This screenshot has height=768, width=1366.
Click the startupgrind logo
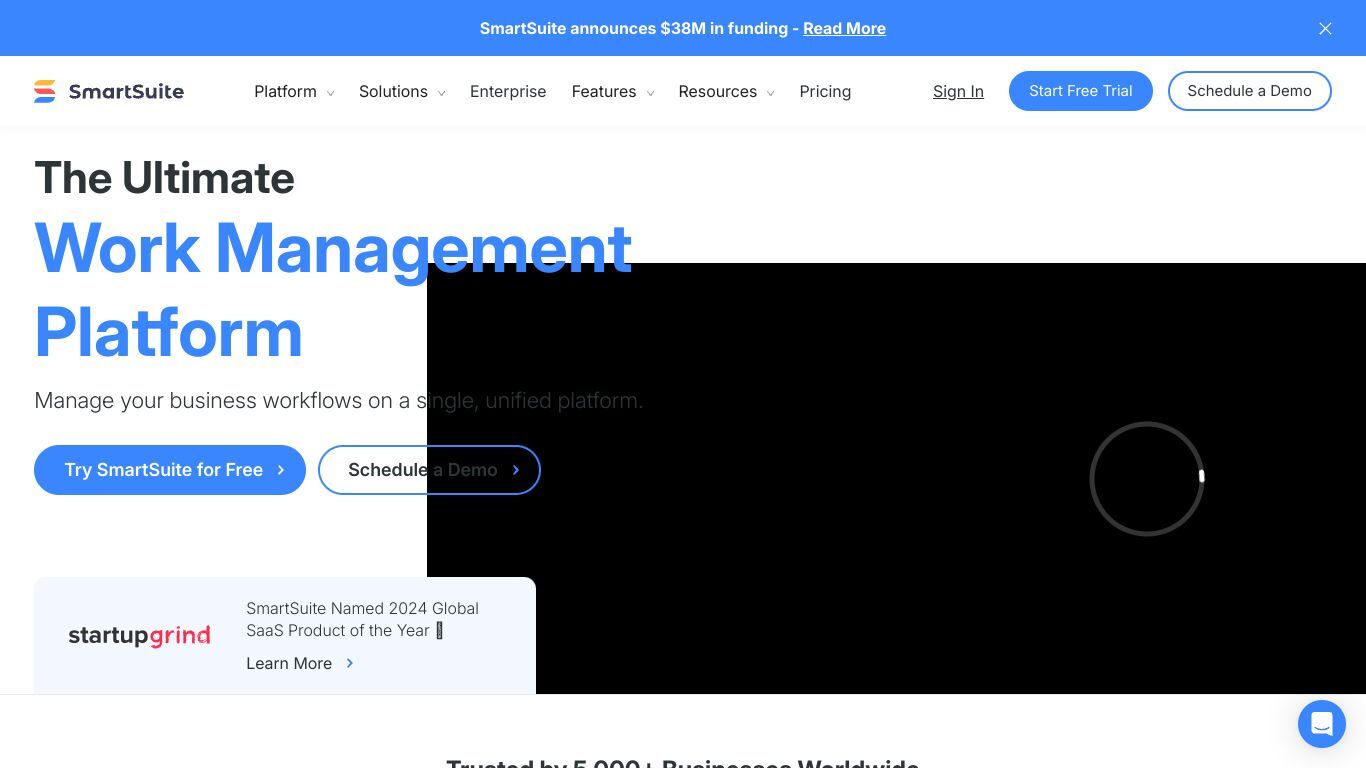pyautogui.click(x=139, y=636)
